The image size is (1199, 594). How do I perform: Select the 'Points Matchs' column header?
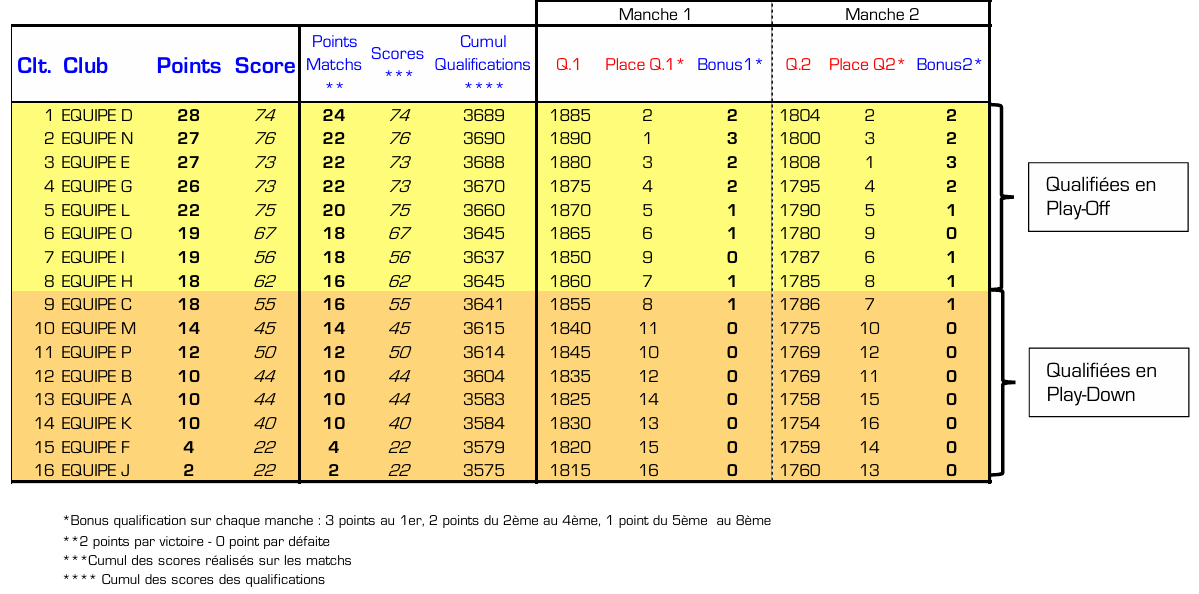pos(334,64)
